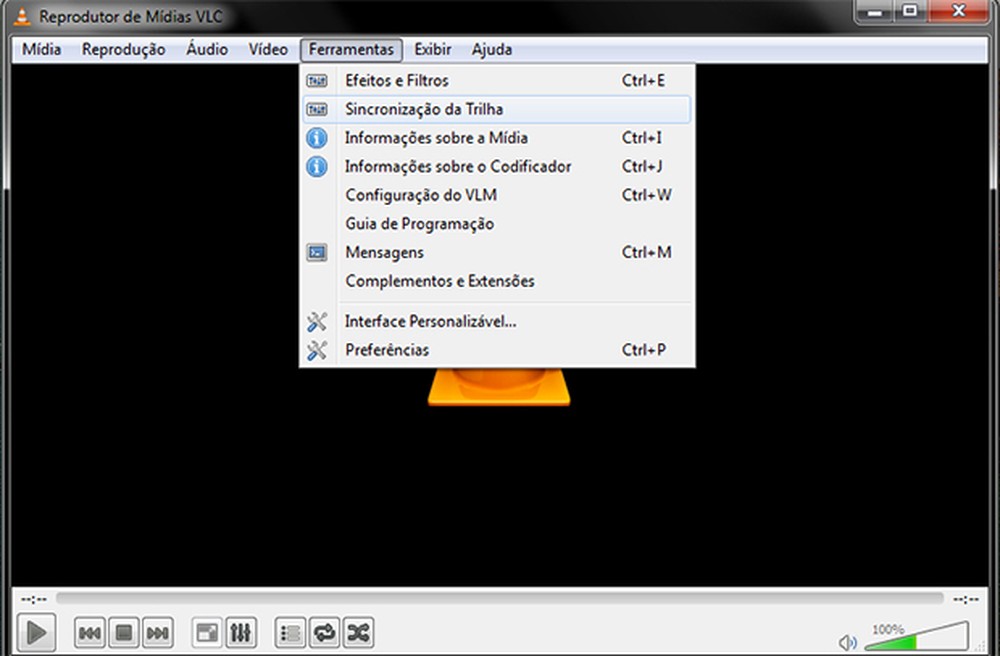Mute the audio with the speaker icon
This screenshot has height=656, width=1000.
coord(848,640)
